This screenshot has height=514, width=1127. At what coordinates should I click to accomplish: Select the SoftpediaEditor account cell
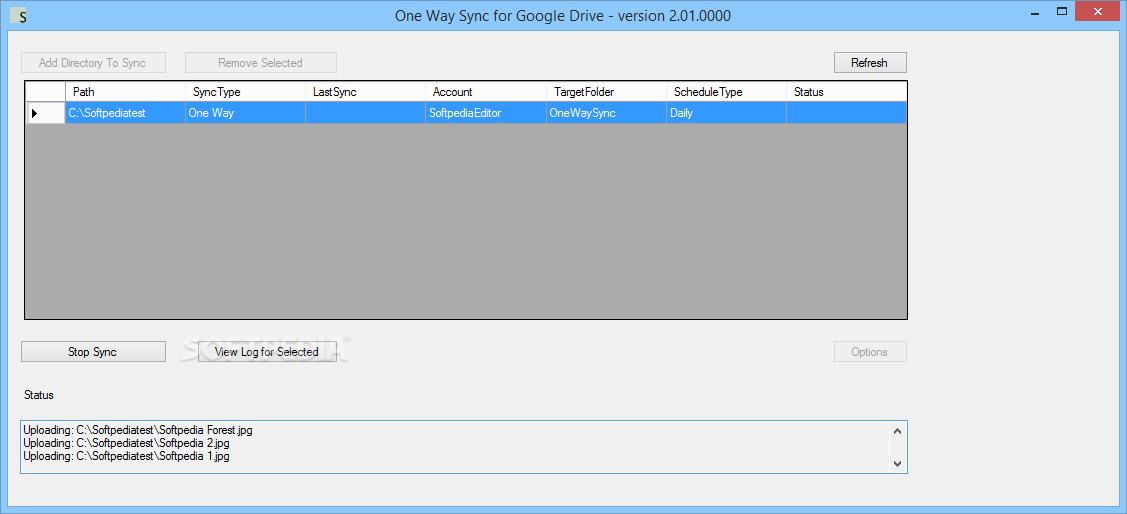pos(485,113)
